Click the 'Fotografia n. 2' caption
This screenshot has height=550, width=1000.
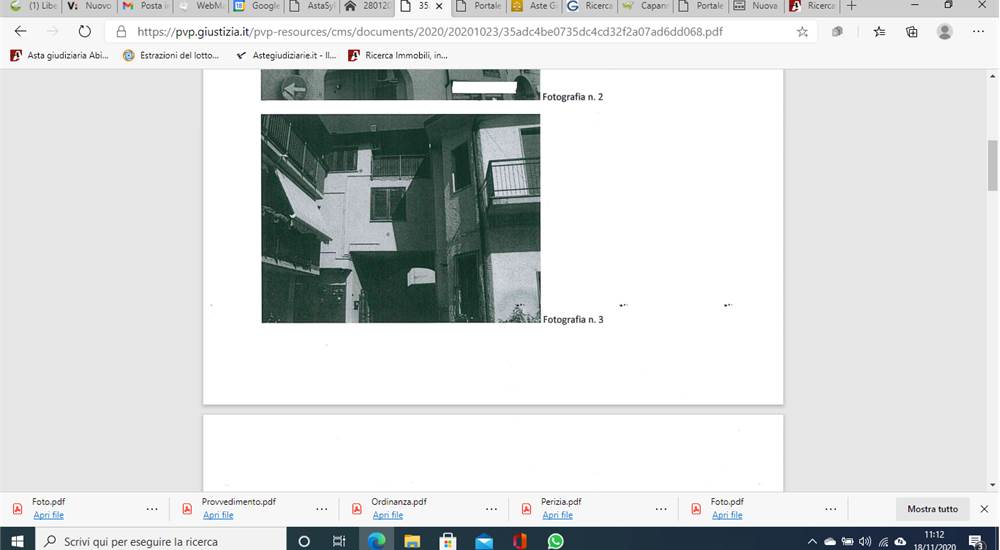(573, 97)
